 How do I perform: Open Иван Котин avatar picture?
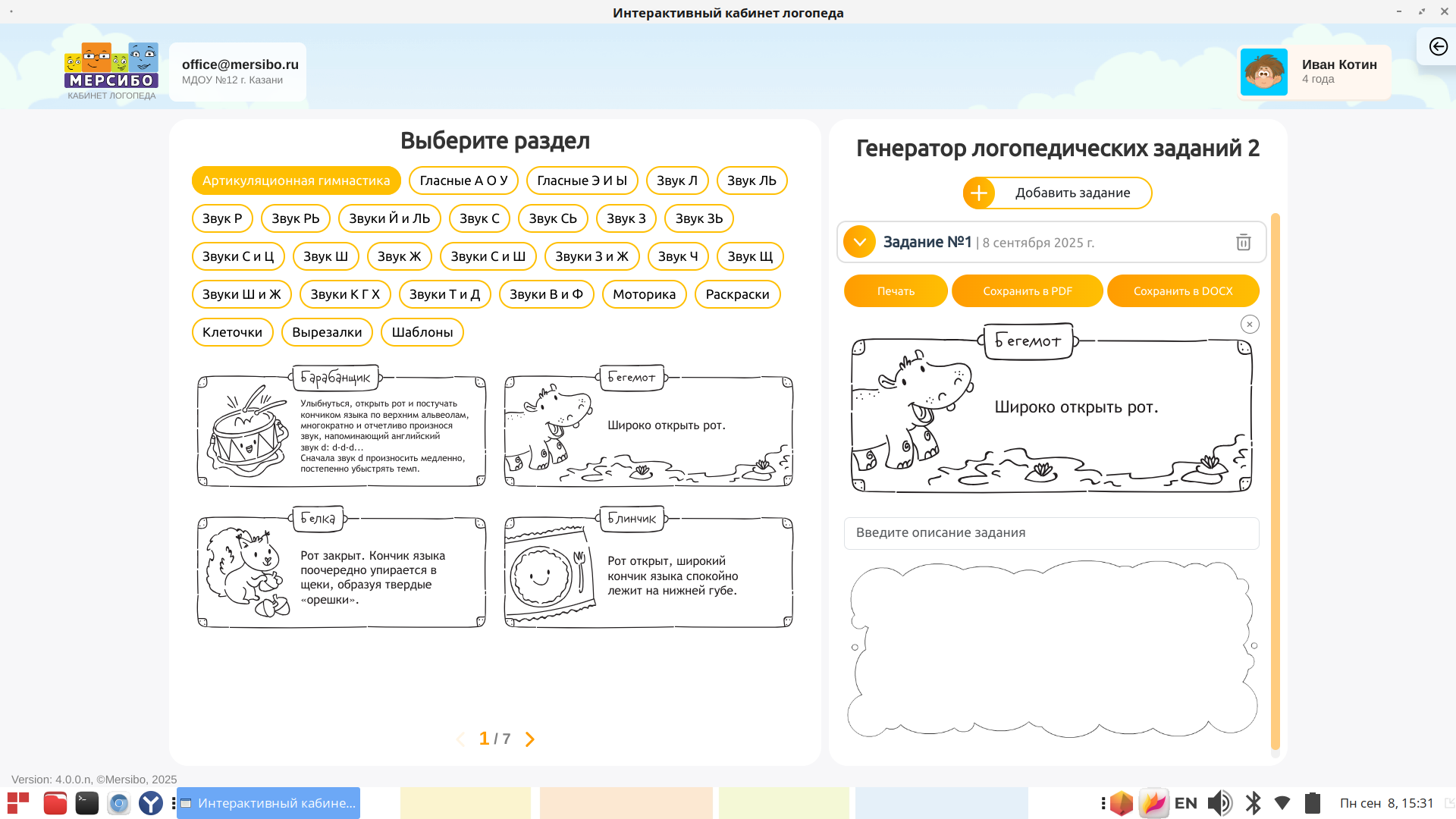coord(1263,72)
